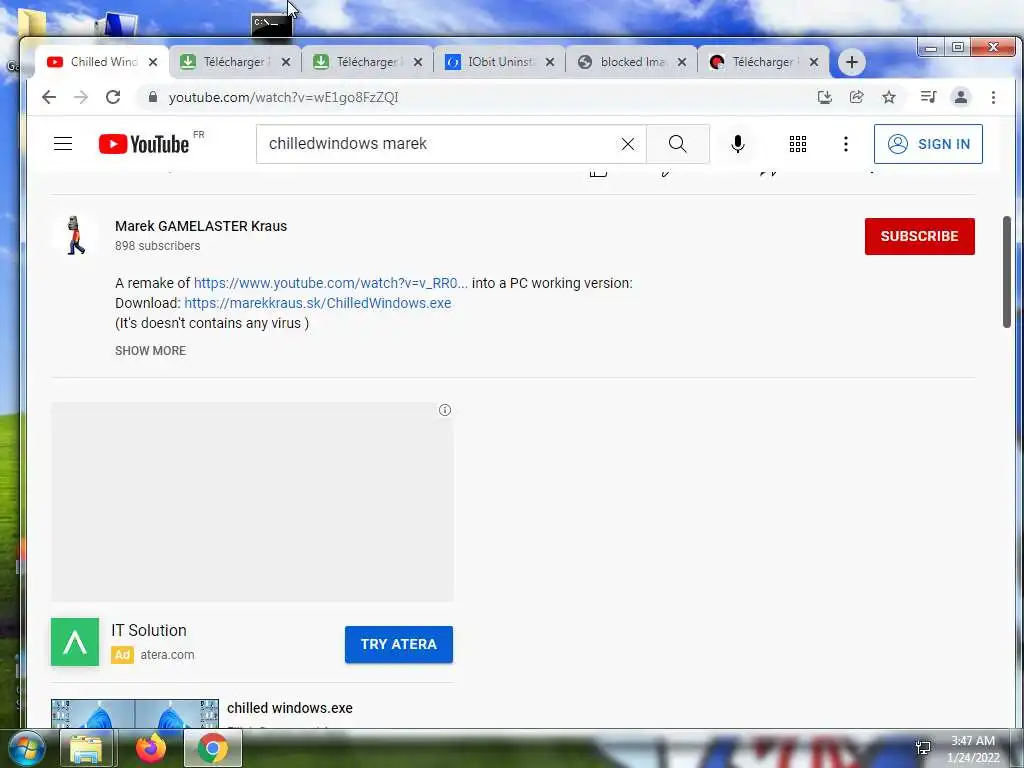The width and height of the screenshot is (1024, 768).
Task: Close the IObit Uninstaller tab
Action: (x=550, y=62)
